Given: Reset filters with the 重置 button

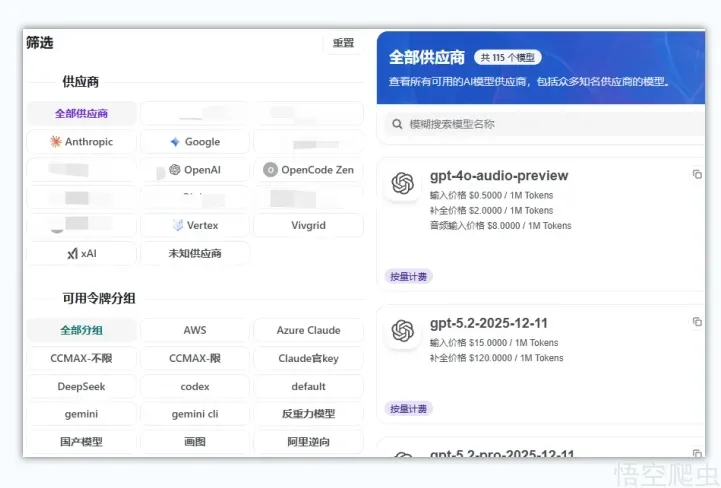Looking at the screenshot, I should tap(343, 43).
